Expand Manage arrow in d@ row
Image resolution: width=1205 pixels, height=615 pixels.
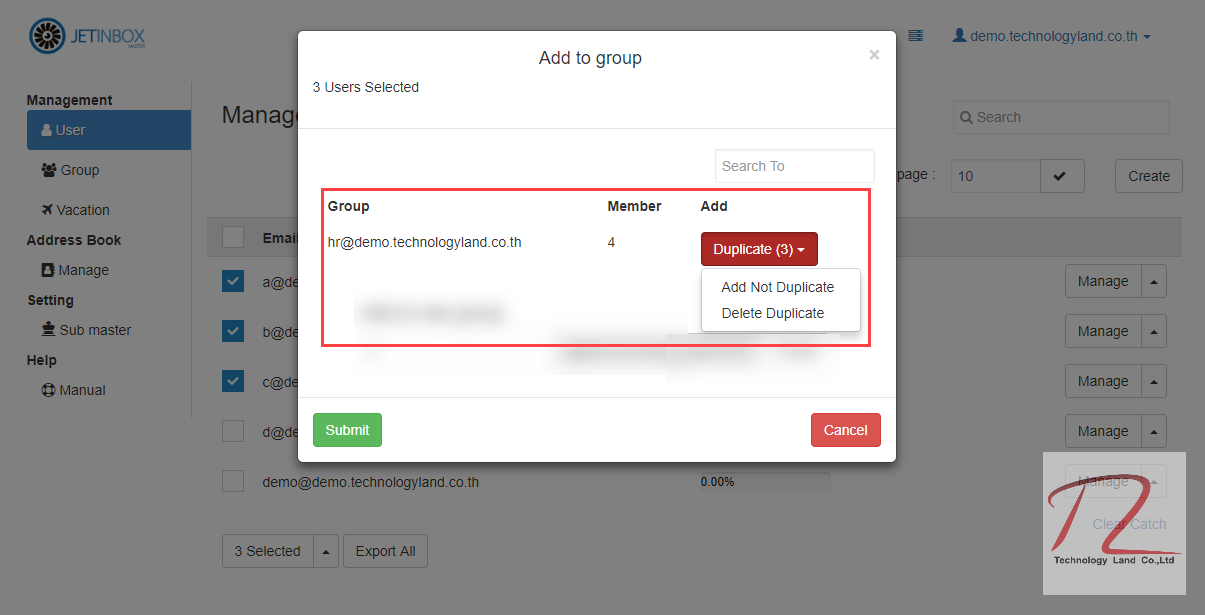(x=1154, y=431)
